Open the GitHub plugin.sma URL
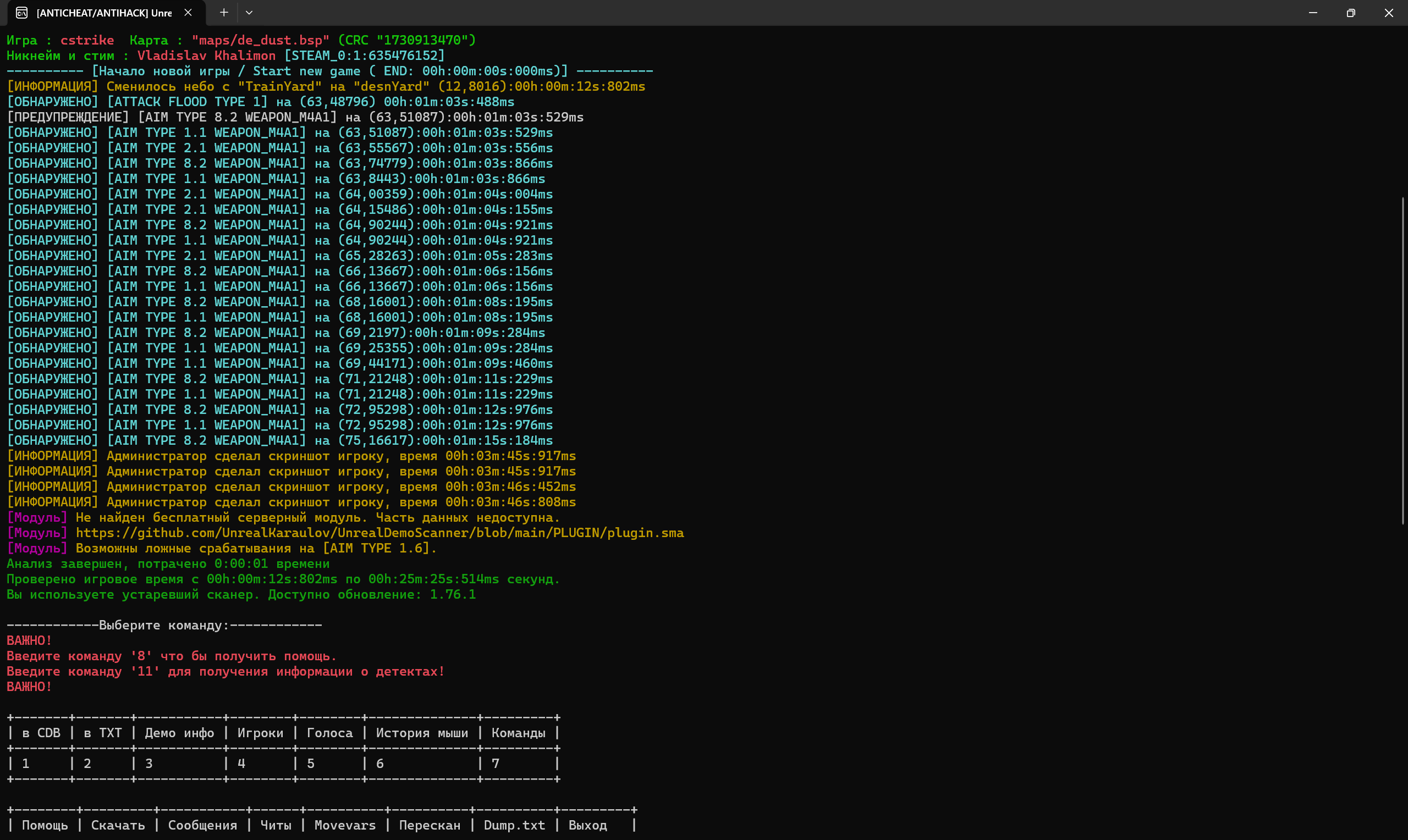The height and width of the screenshot is (840, 1408). (380, 533)
